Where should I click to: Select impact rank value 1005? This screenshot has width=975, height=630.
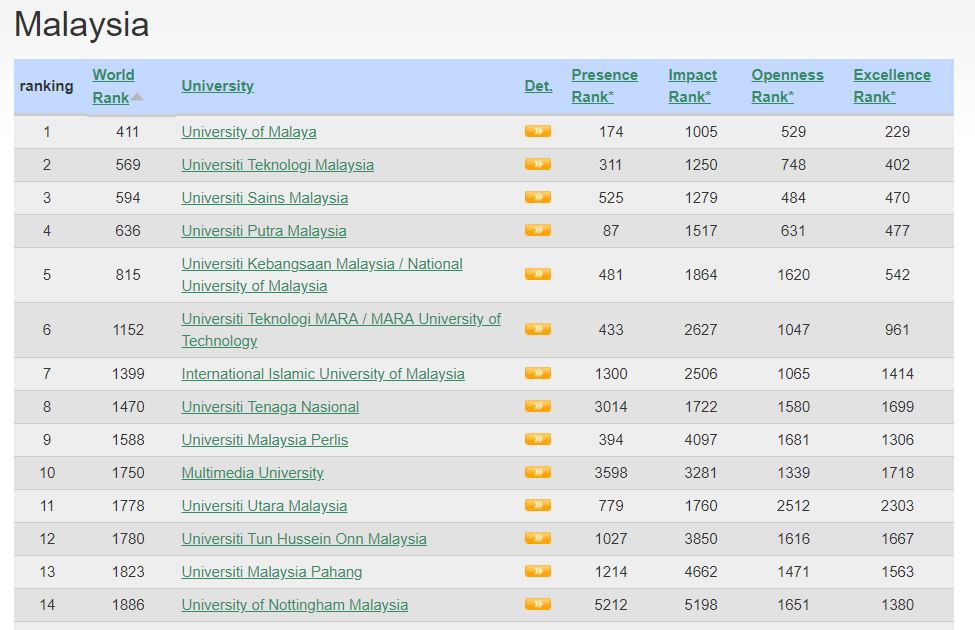pyautogui.click(x=701, y=132)
